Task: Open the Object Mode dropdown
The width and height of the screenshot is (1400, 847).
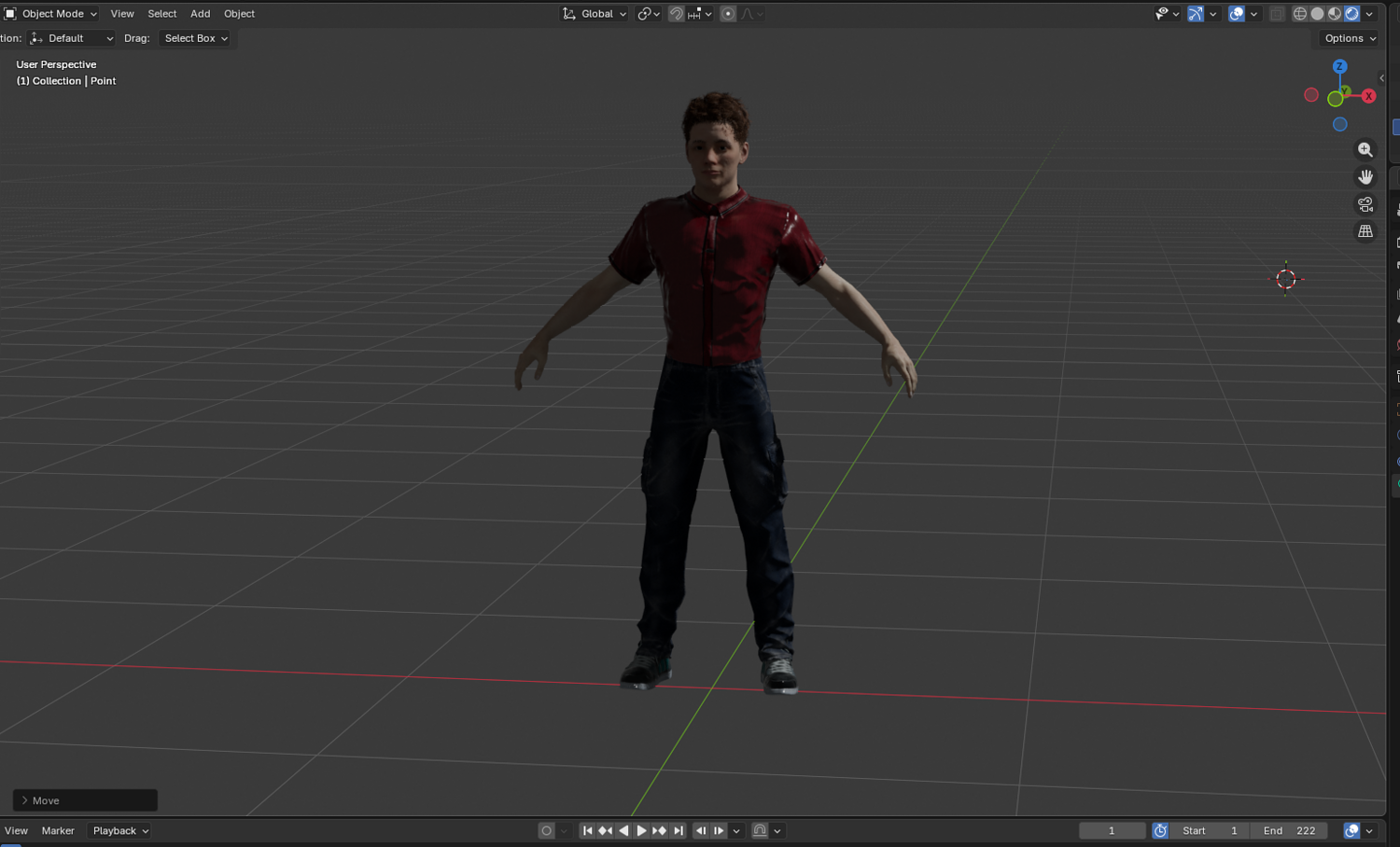Action: point(51,14)
